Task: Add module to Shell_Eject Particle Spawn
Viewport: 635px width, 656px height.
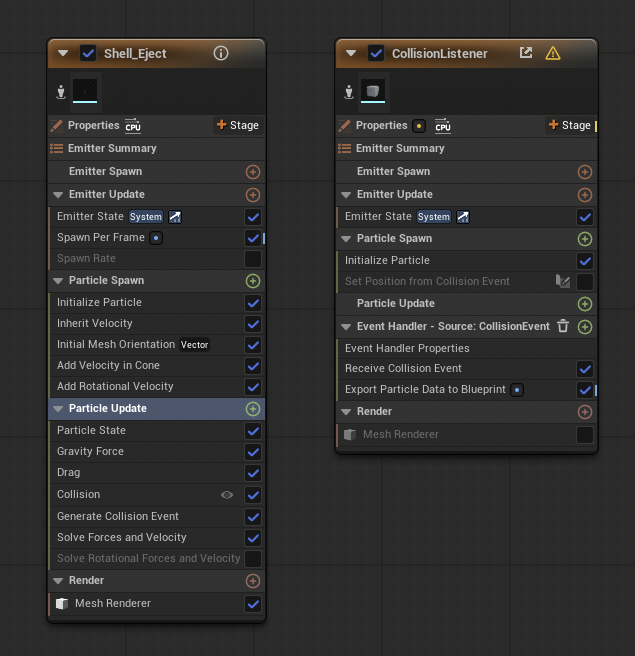Action: (253, 281)
